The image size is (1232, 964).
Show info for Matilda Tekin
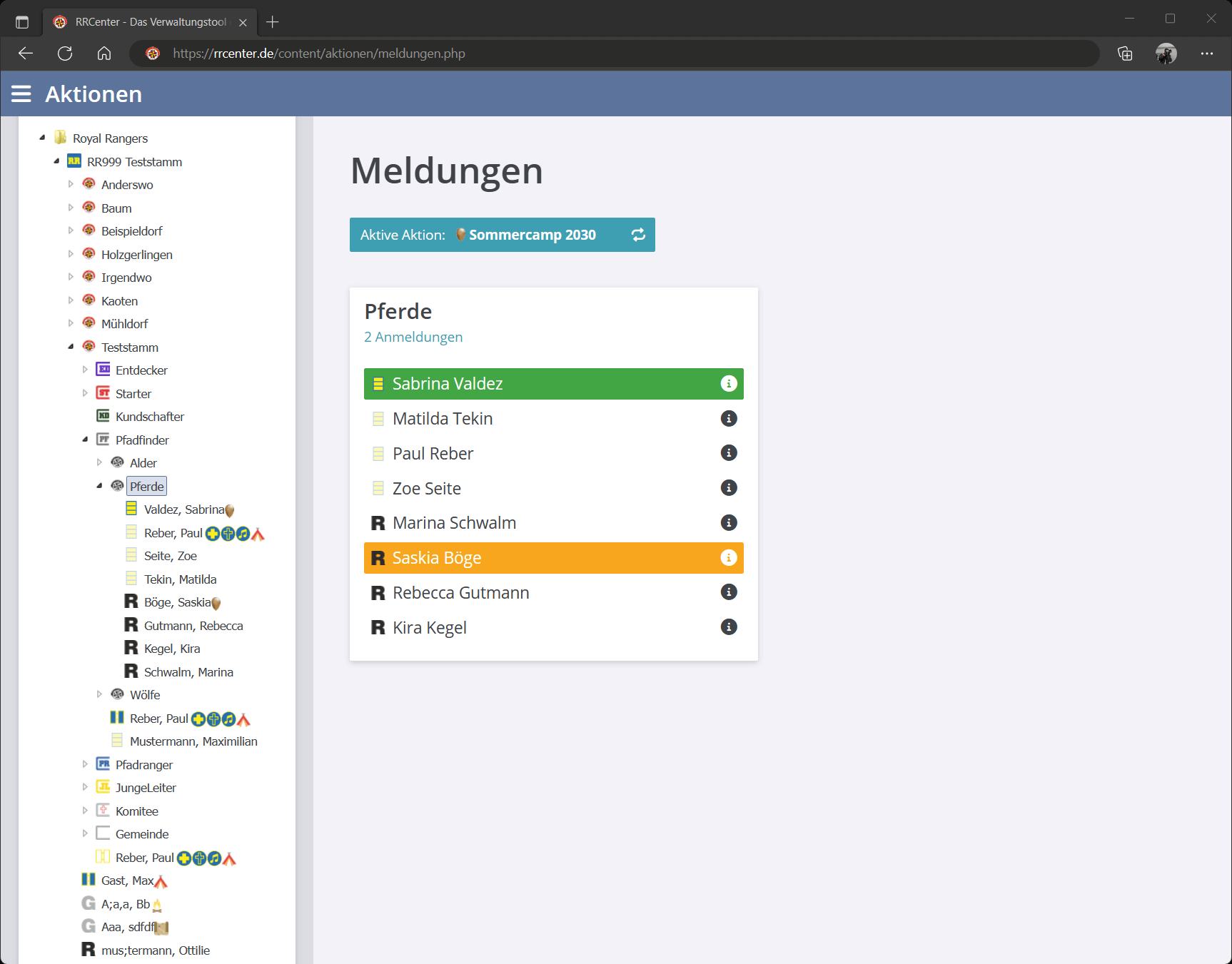click(x=728, y=419)
